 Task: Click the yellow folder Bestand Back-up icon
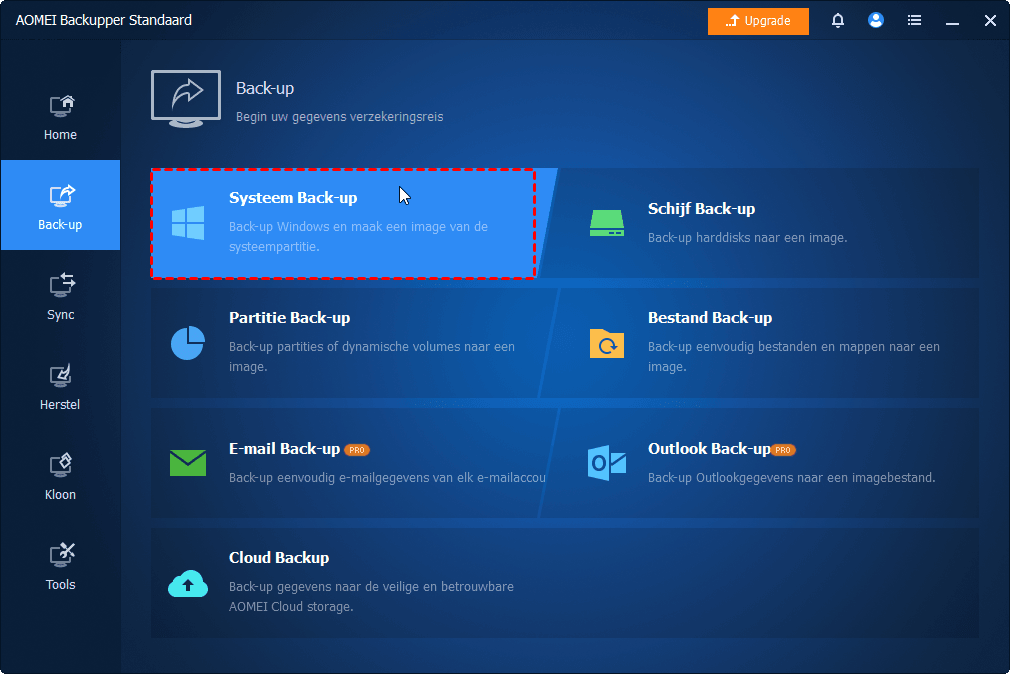point(607,343)
